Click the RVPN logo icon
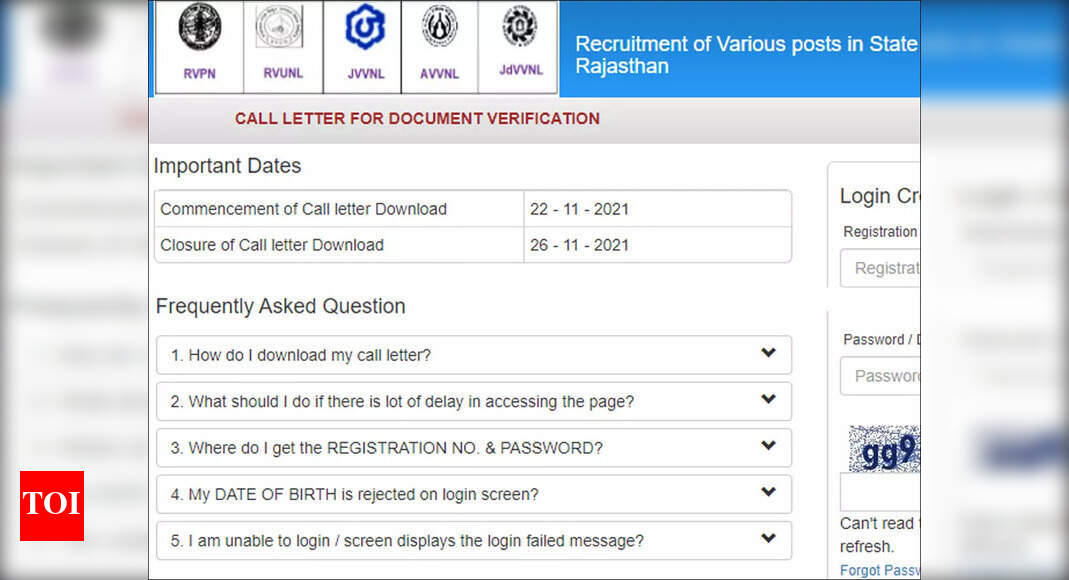Image resolution: width=1069 pixels, height=580 pixels. [200, 27]
